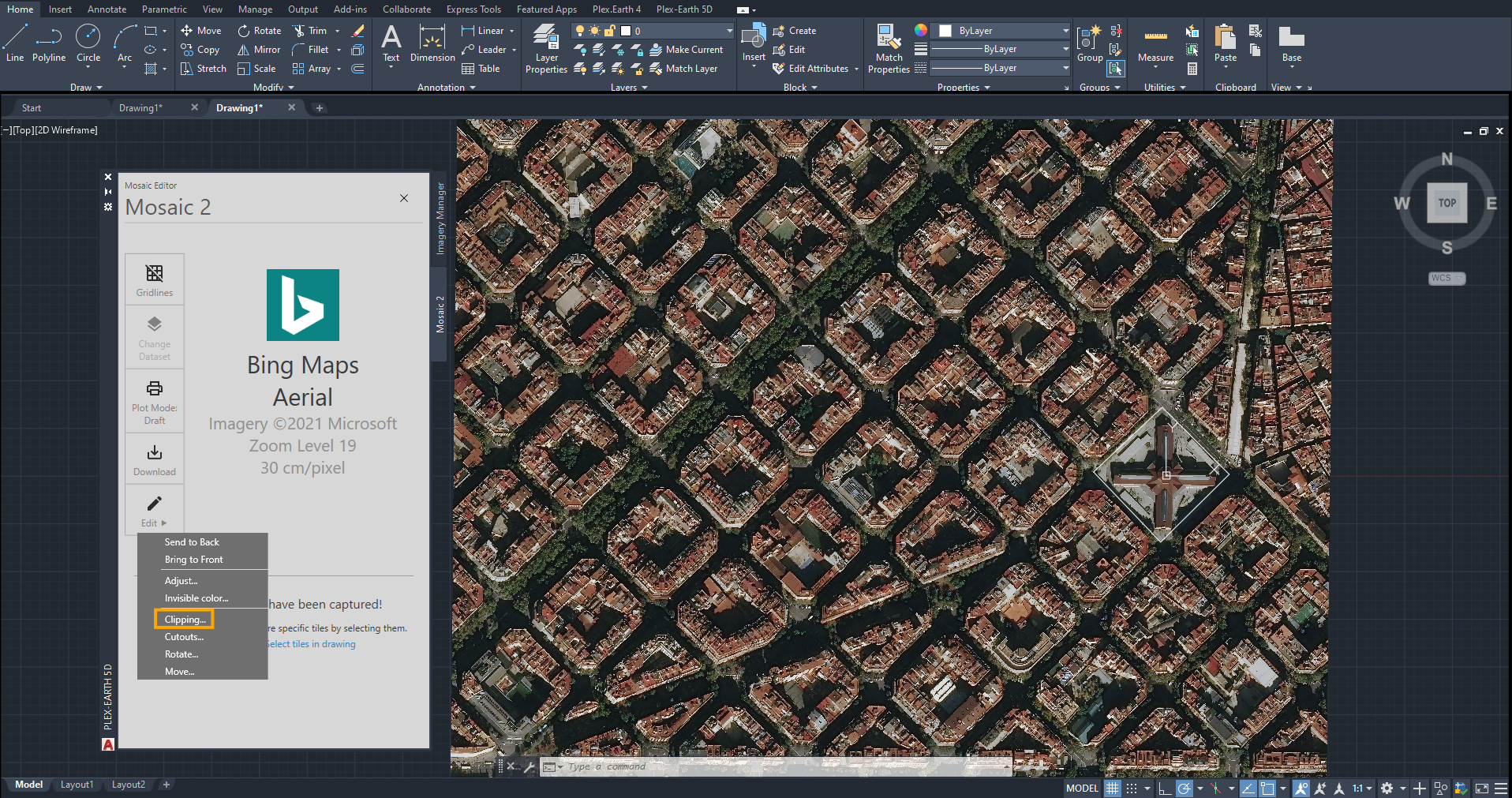Image resolution: width=1512 pixels, height=798 pixels.
Task: Click the layer 0 color swatch
Action: [626, 31]
